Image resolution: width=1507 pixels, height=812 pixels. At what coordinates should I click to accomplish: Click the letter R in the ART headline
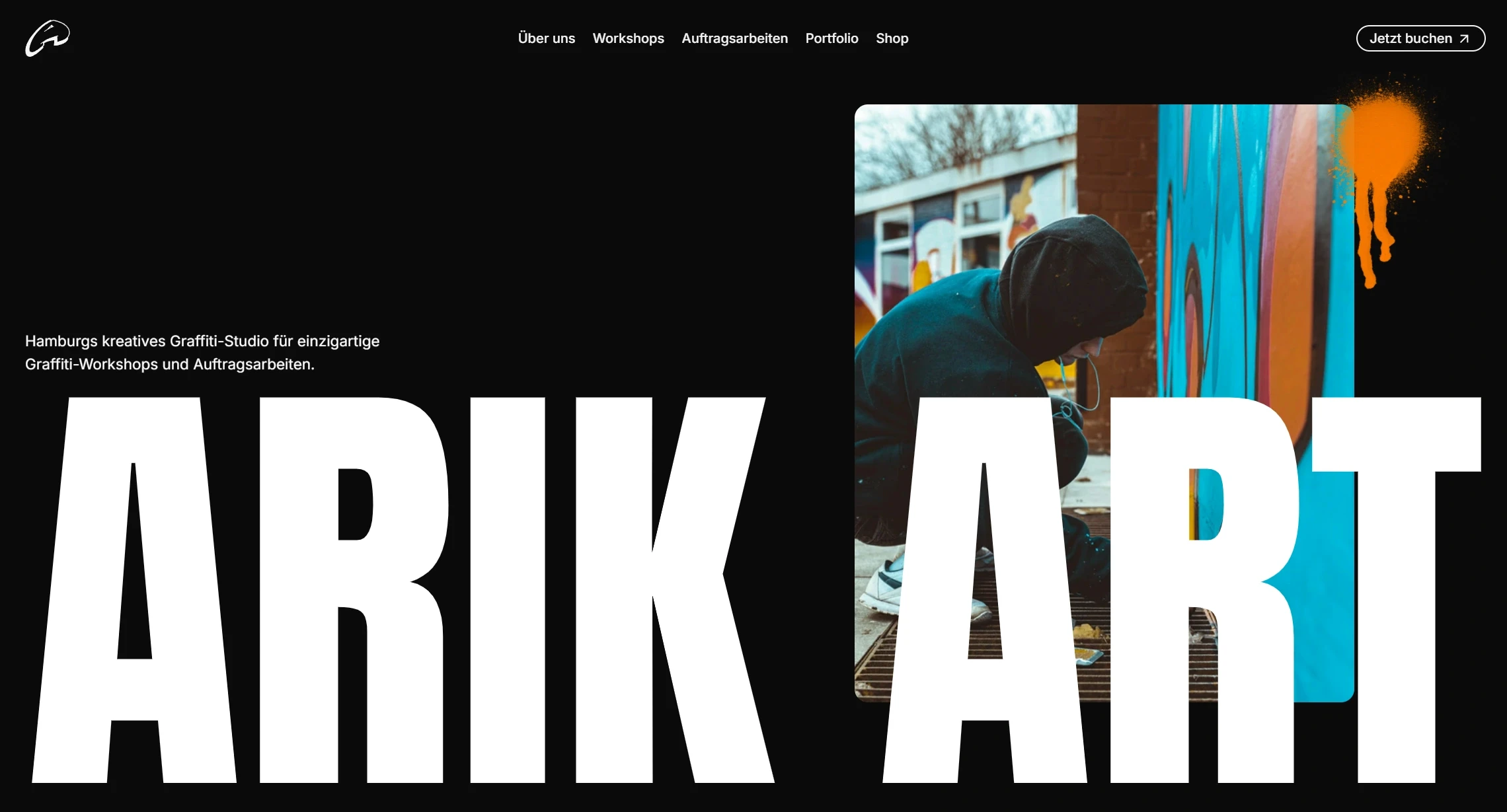pos(1204,590)
